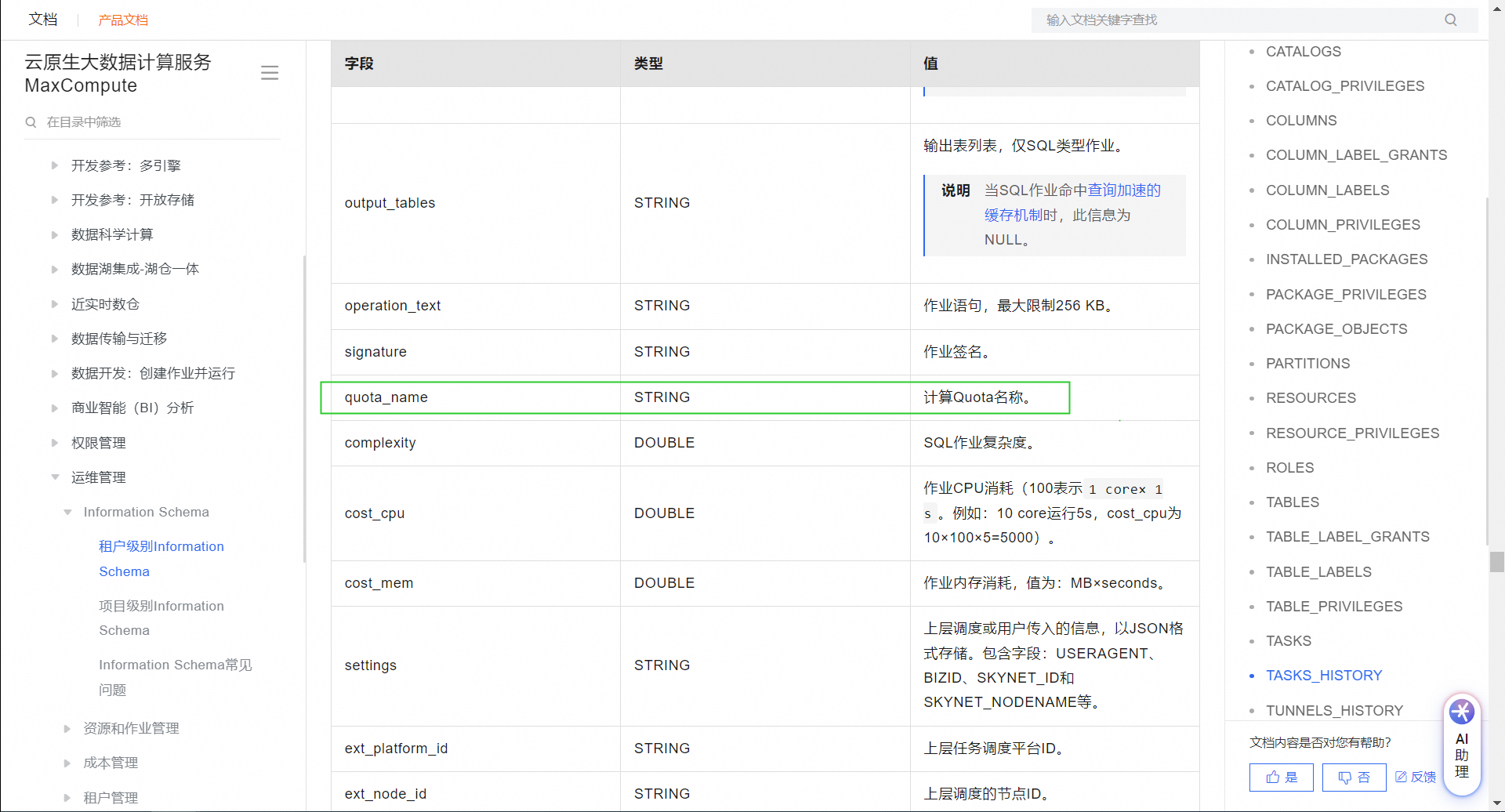Open the '文档' header link

coord(43,20)
